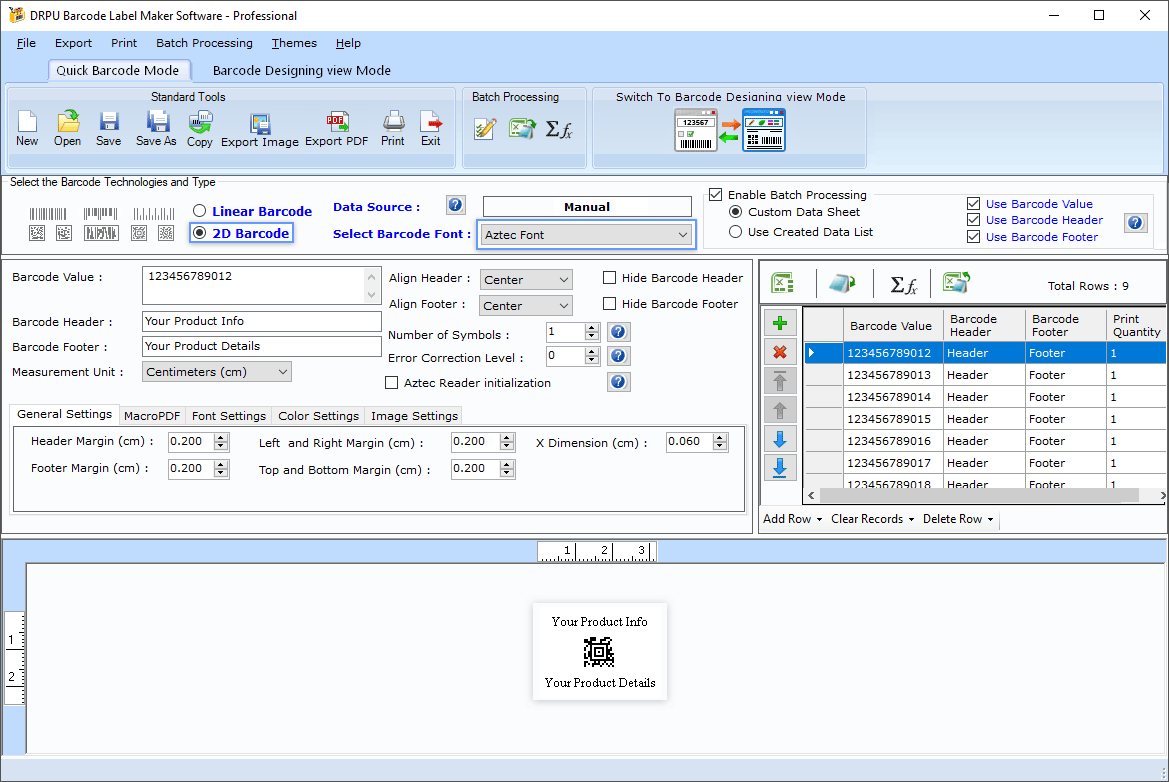
Task: Check Hide Barcode Header box
Action: pyautogui.click(x=609, y=277)
